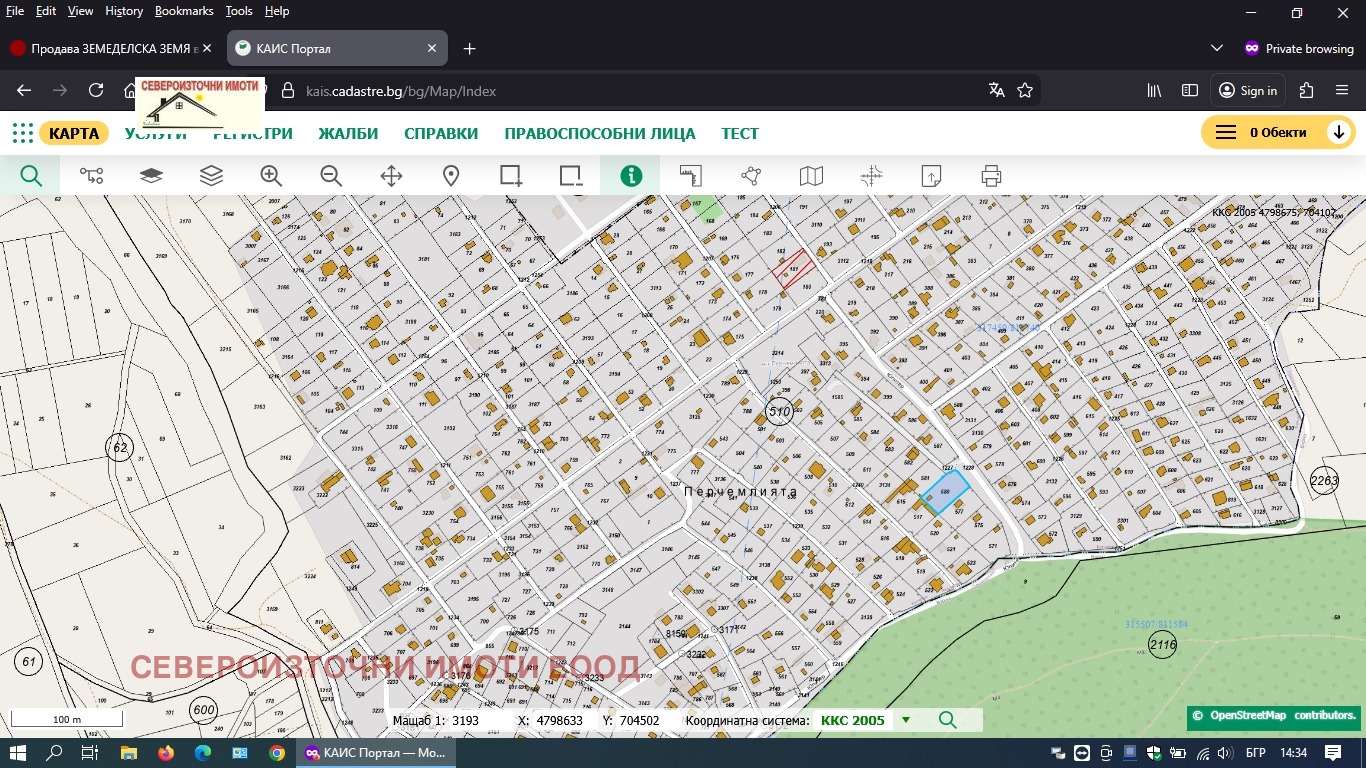Zoom in with the plus magnifier
Screen dimensions: 1366x768
click(271, 176)
